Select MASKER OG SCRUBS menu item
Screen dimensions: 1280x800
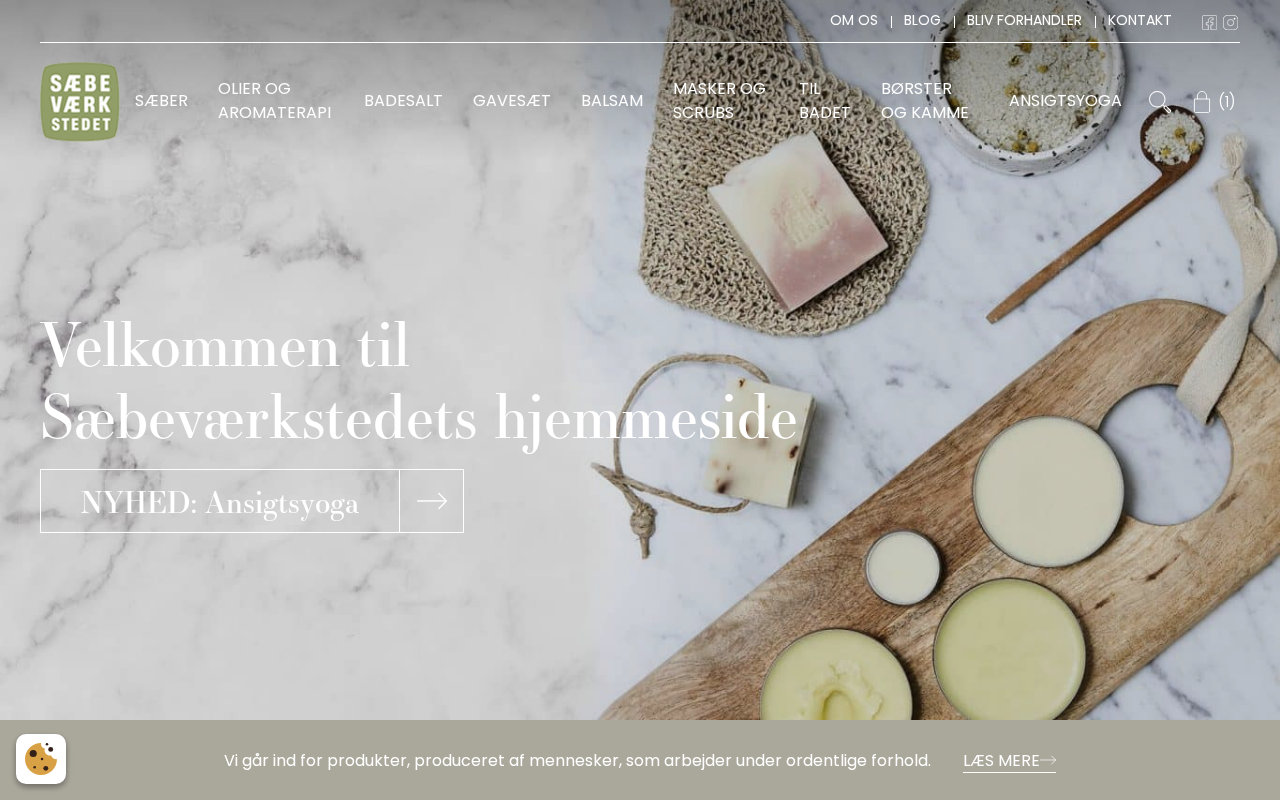point(719,101)
